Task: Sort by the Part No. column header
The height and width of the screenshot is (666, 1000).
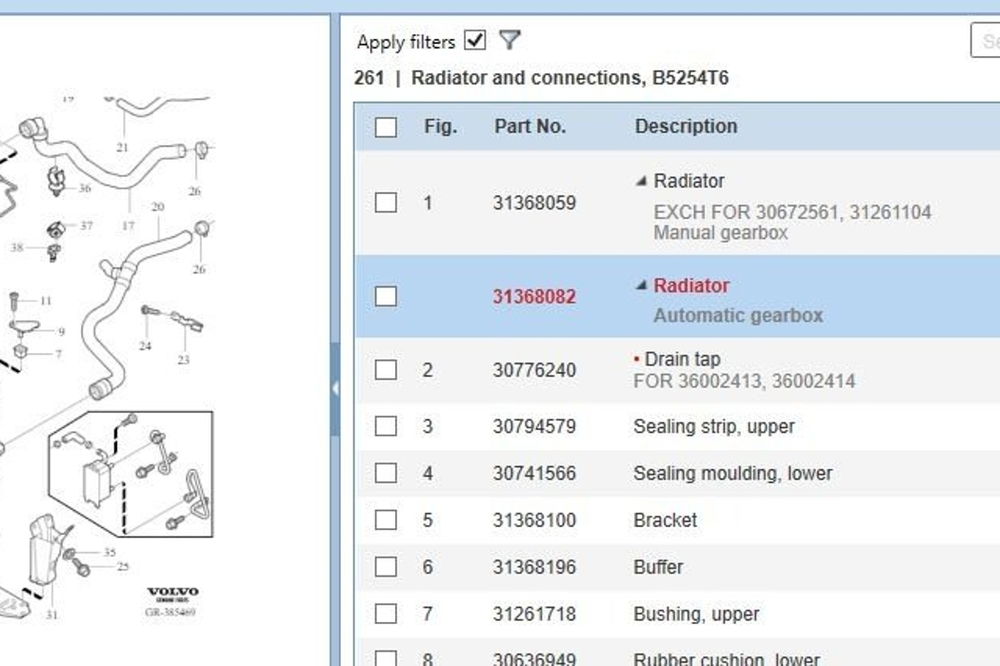Action: pyautogui.click(x=529, y=127)
